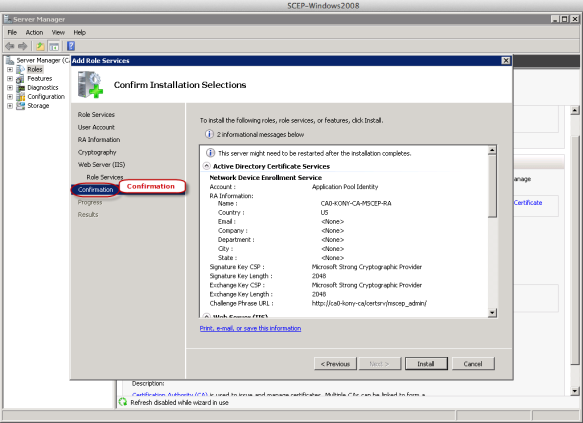
Task: Close the Add Role Services dialog
Action: coord(506,61)
